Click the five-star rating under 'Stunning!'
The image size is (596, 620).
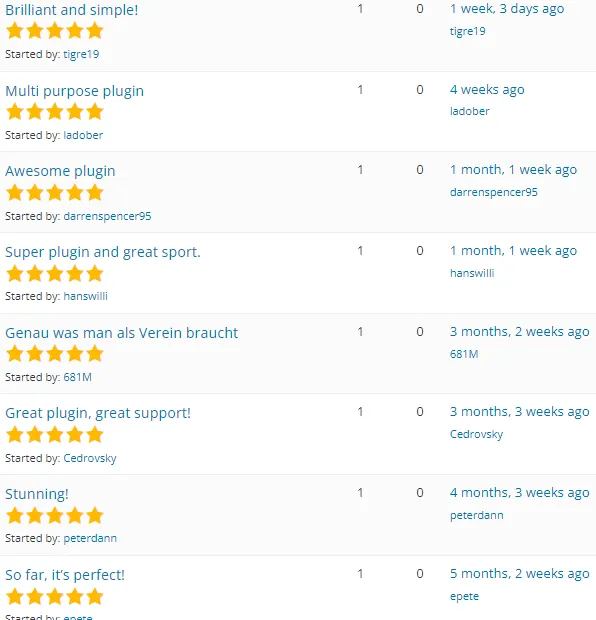55,516
